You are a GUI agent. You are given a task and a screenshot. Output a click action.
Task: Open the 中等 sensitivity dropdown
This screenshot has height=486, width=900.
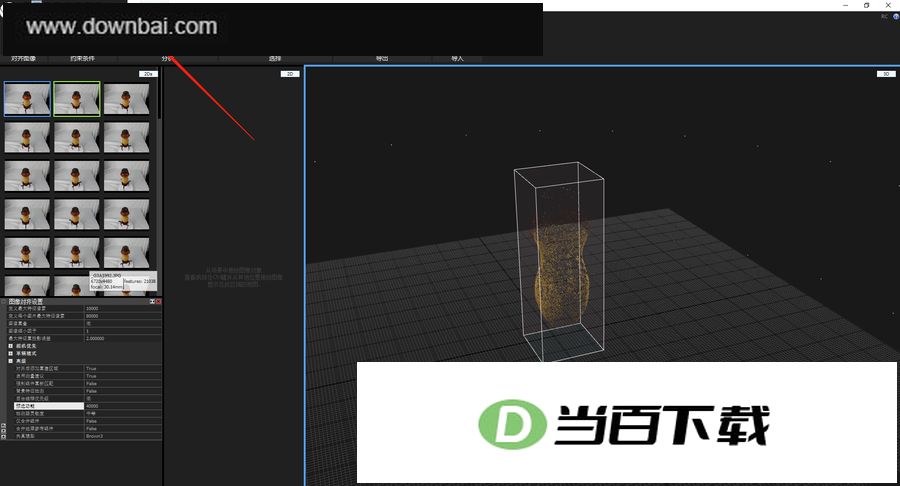coord(123,413)
